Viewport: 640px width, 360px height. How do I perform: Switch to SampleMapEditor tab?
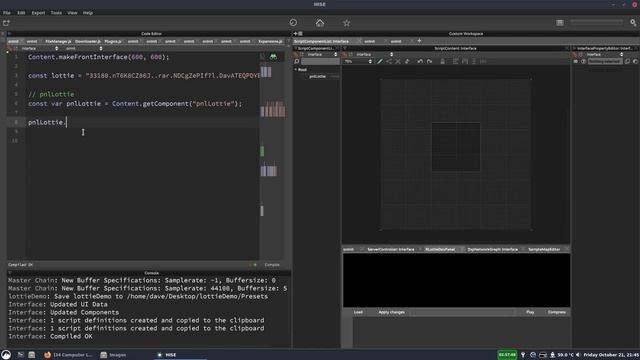click(544, 249)
